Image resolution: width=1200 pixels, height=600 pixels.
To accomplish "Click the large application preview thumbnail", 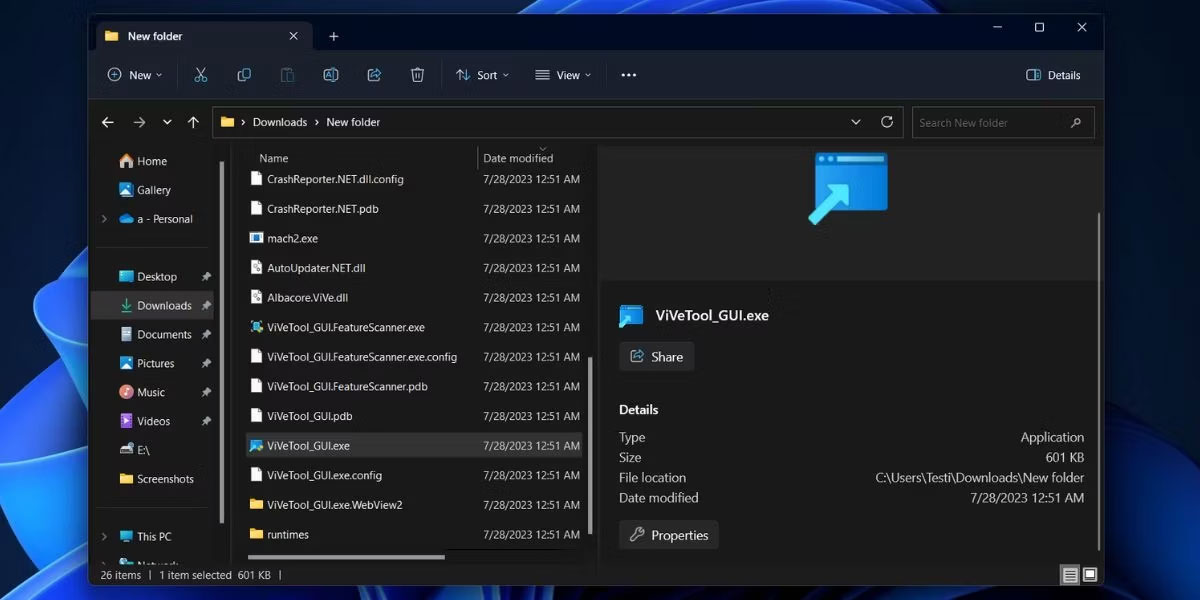I will (x=849, y=188).
